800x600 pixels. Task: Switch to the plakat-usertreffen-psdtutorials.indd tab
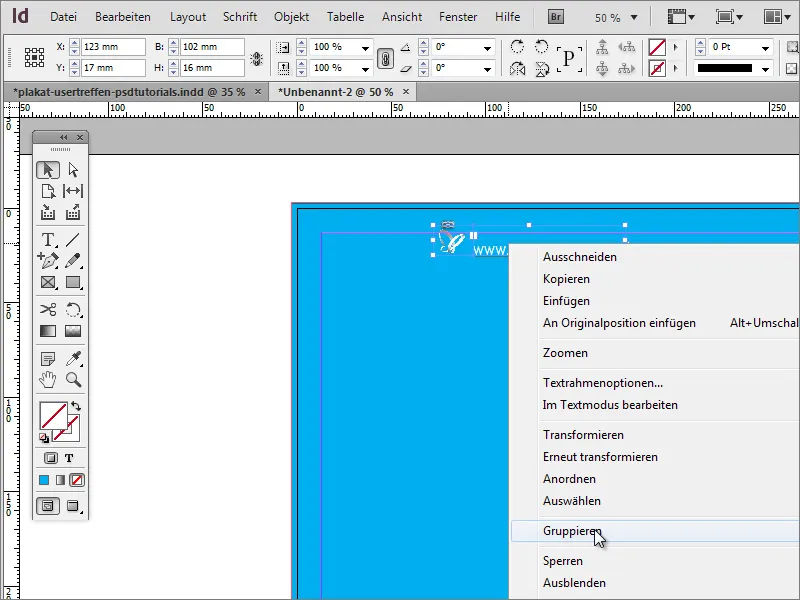pos(129,92)
